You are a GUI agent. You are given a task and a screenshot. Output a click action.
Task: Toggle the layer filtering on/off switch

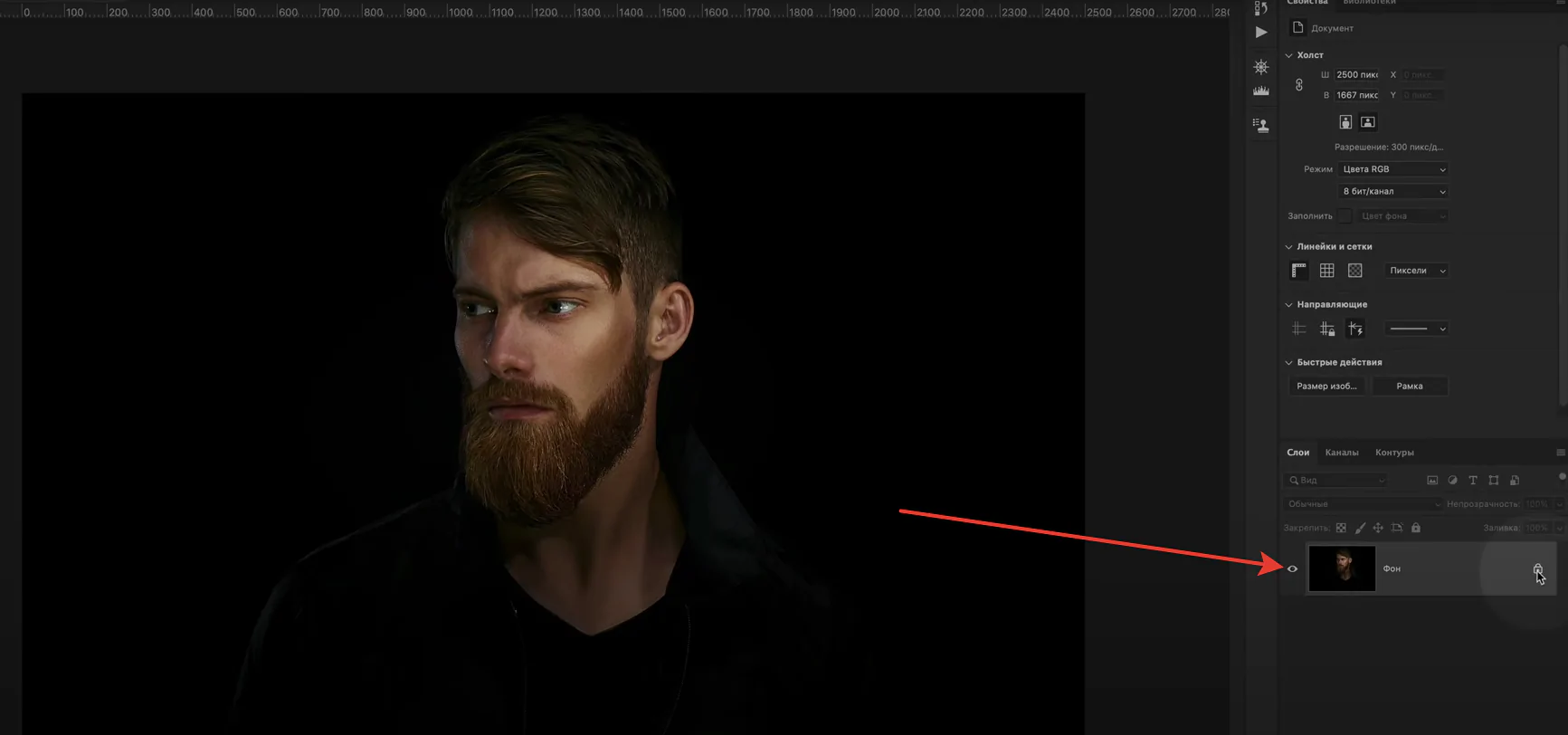[x=1563, y=477]
